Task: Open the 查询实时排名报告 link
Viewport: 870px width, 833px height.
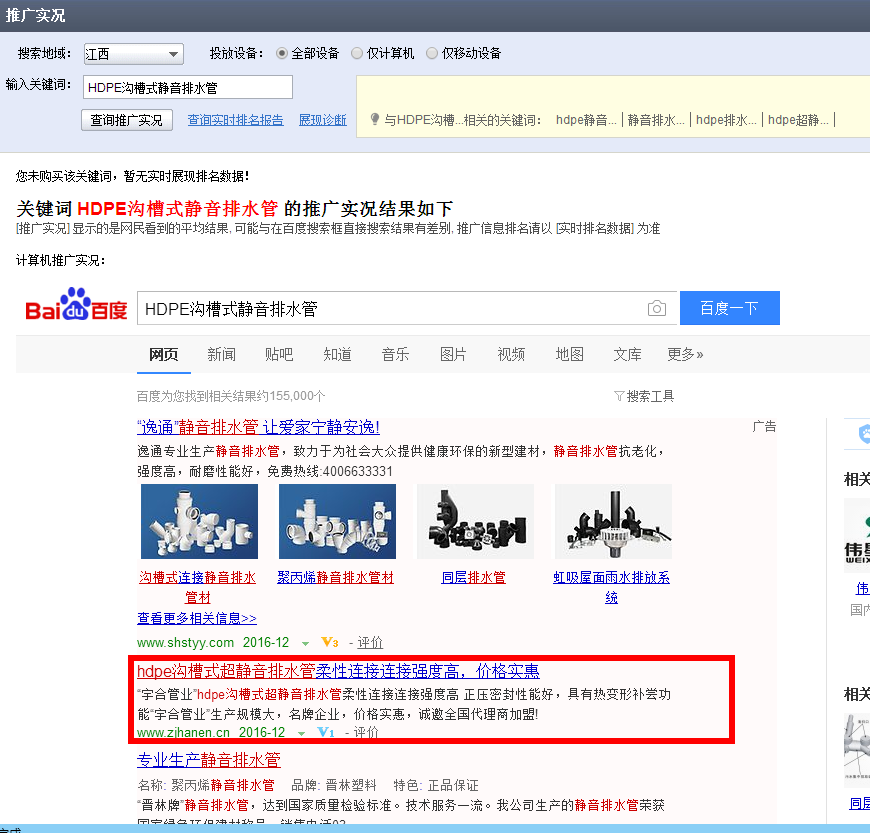Action: [x=235, y=120]
